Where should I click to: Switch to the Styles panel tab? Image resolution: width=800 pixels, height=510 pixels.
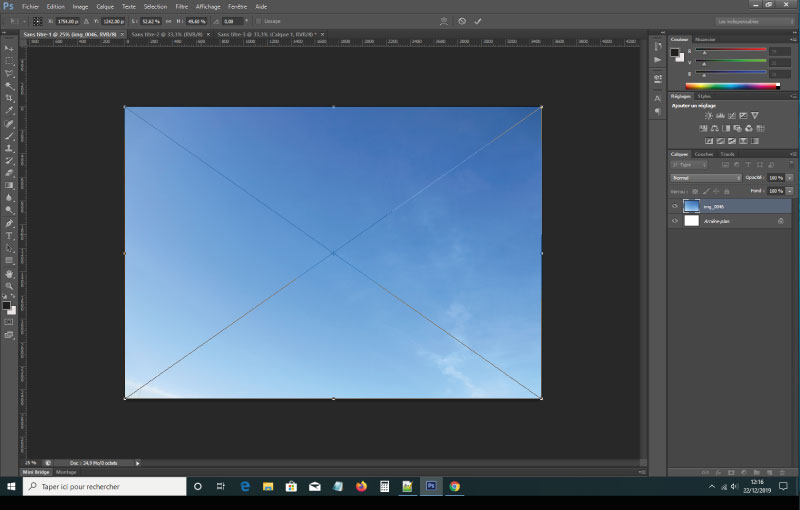pyautogui.click(x=704, y=96)
